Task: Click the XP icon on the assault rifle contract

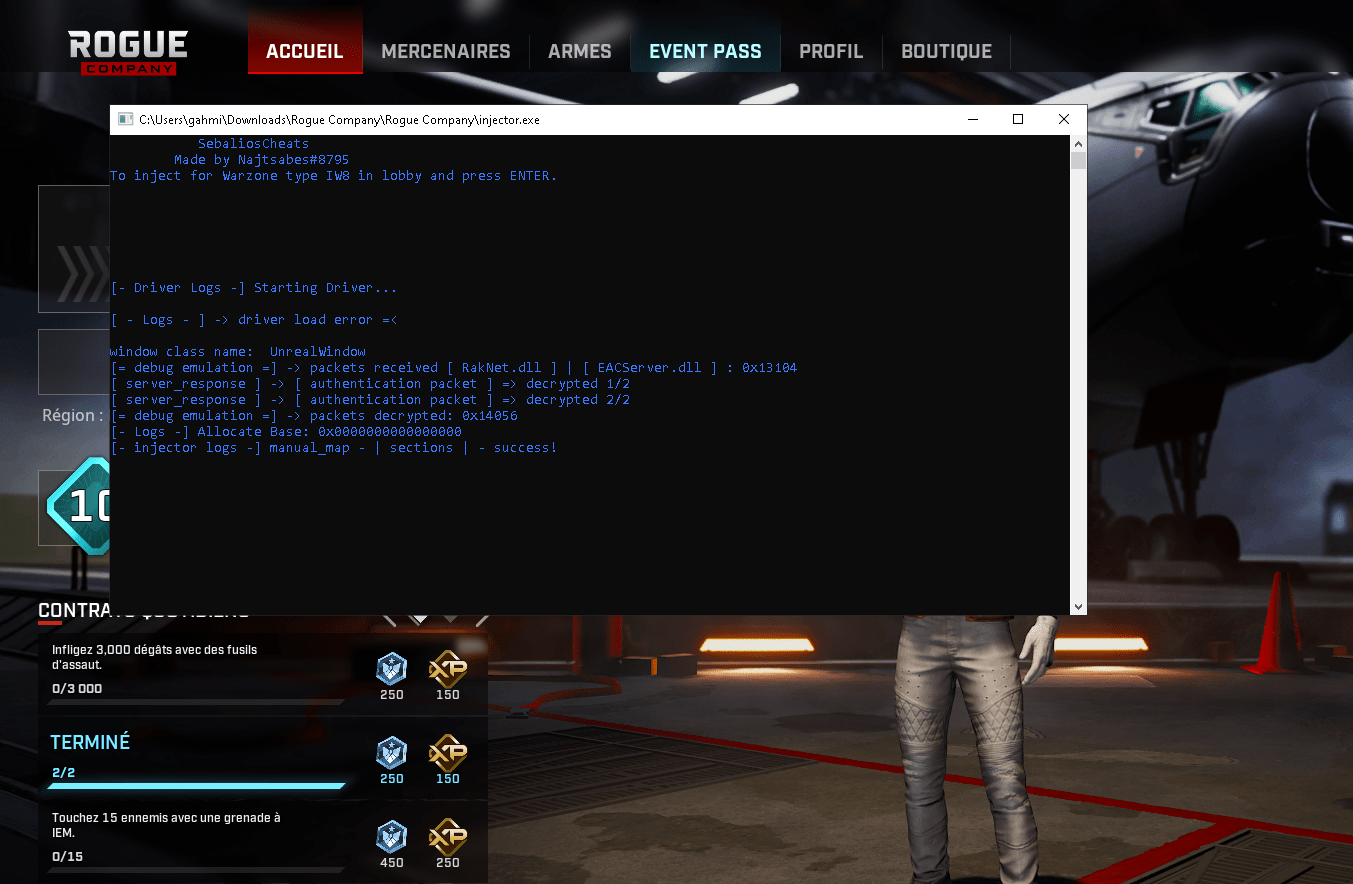Action: pyautogui.click(x=448, y=669)
